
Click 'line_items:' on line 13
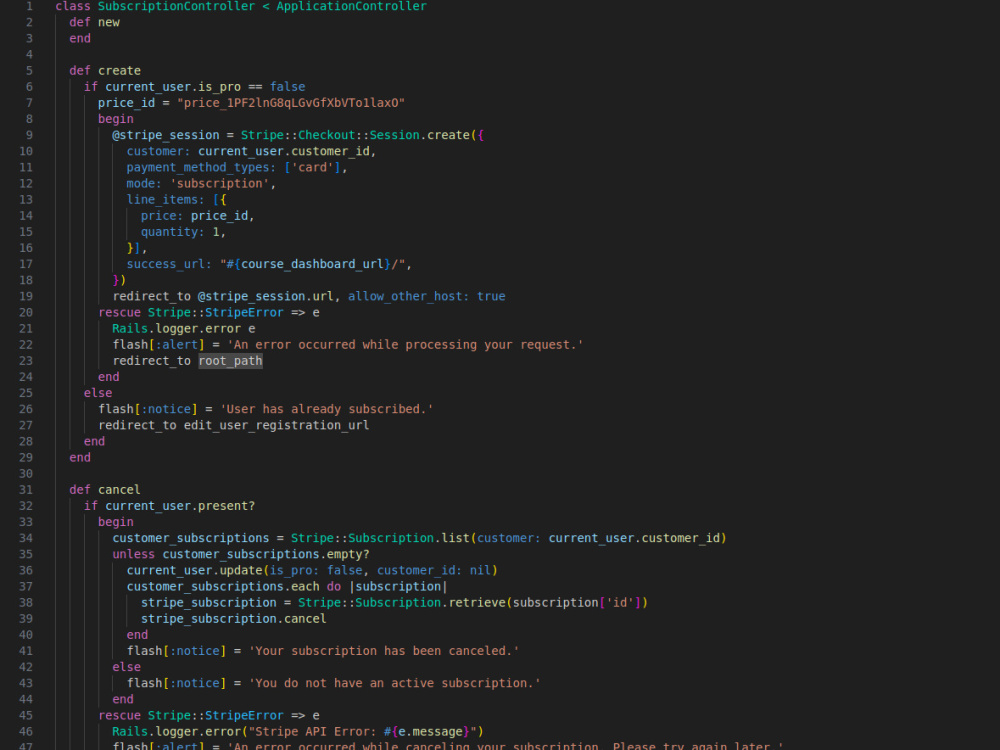(165, 200)
